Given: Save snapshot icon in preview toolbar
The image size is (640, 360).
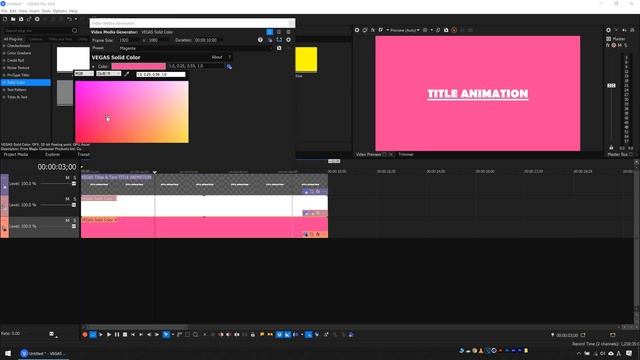Looking at the screenshot, I should 446,30.
